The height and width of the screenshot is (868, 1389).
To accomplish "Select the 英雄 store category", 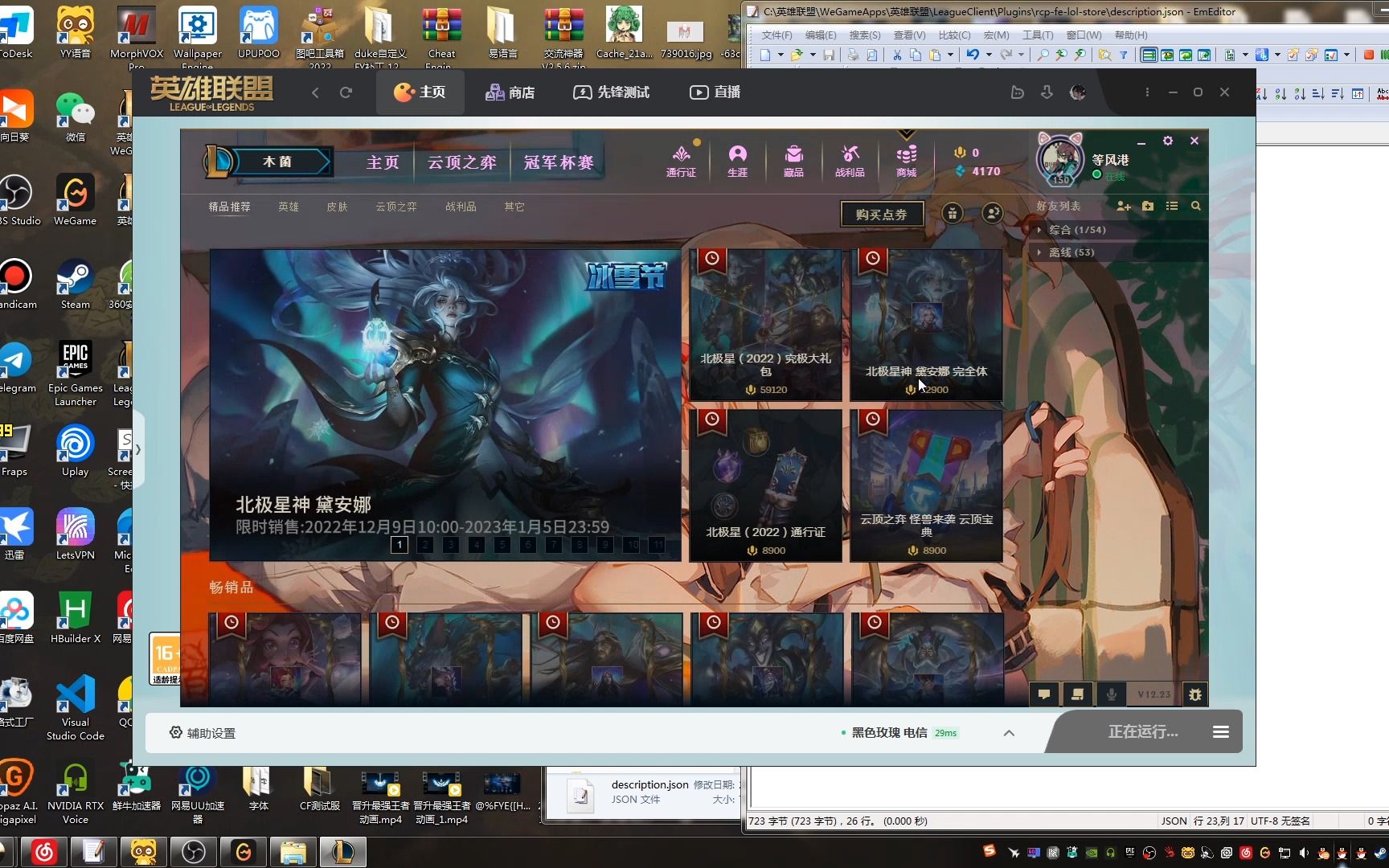I will click(289, 207).
